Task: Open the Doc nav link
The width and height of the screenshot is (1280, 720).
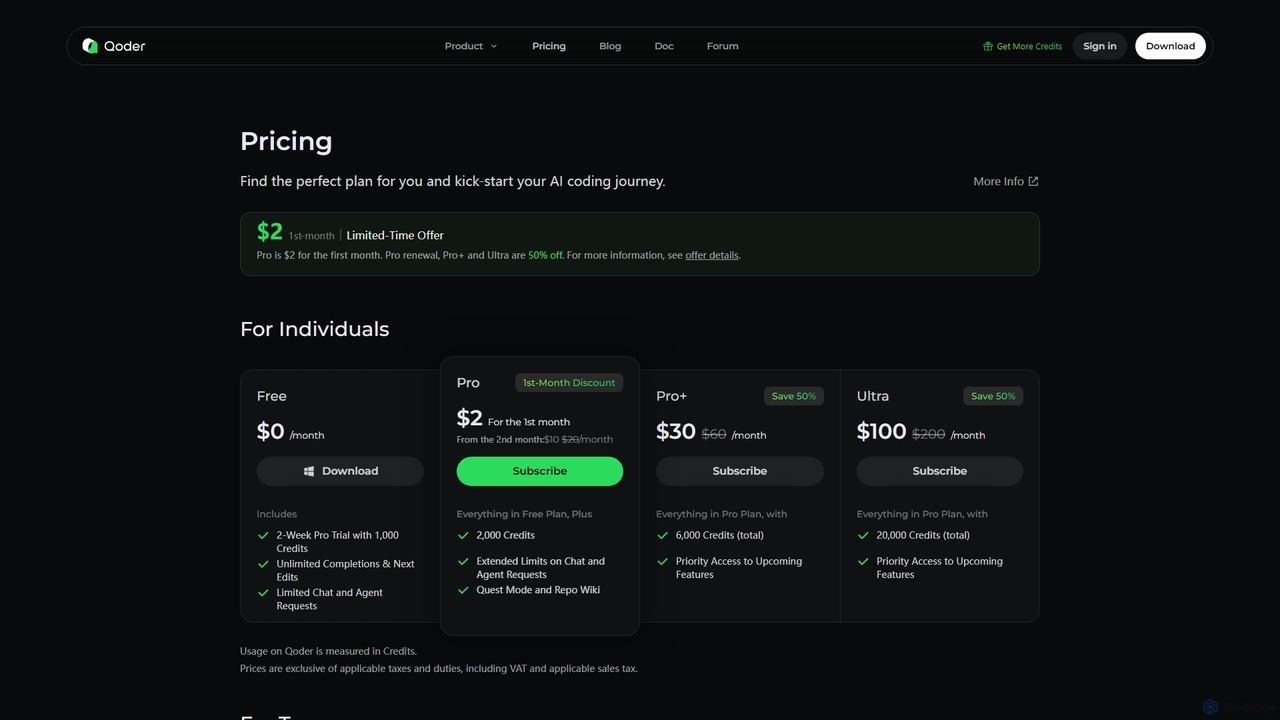Action: (664, 46)
